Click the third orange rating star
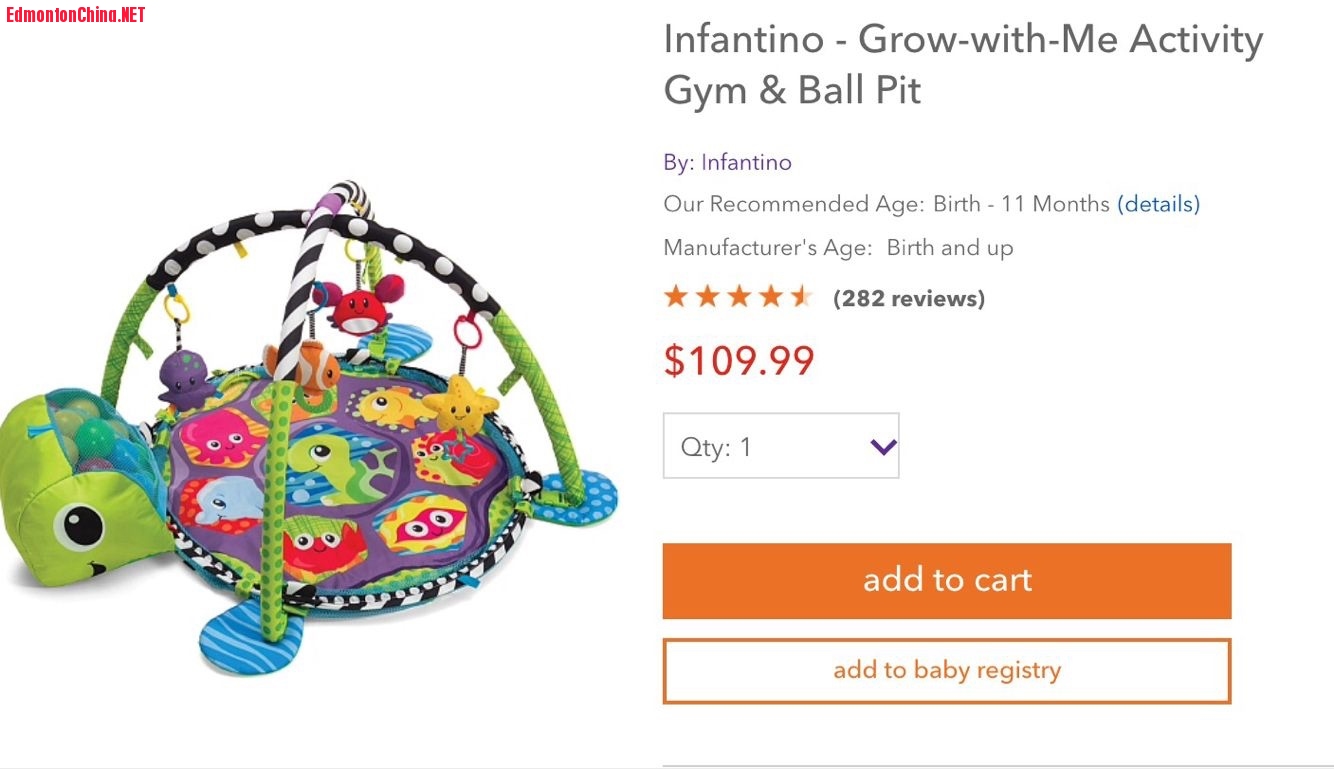 (x=739, y=296)
